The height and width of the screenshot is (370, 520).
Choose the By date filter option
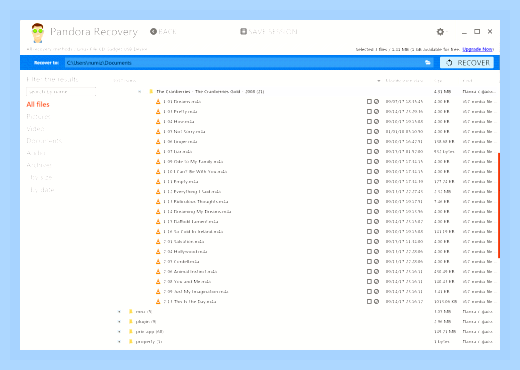[42, 190]
